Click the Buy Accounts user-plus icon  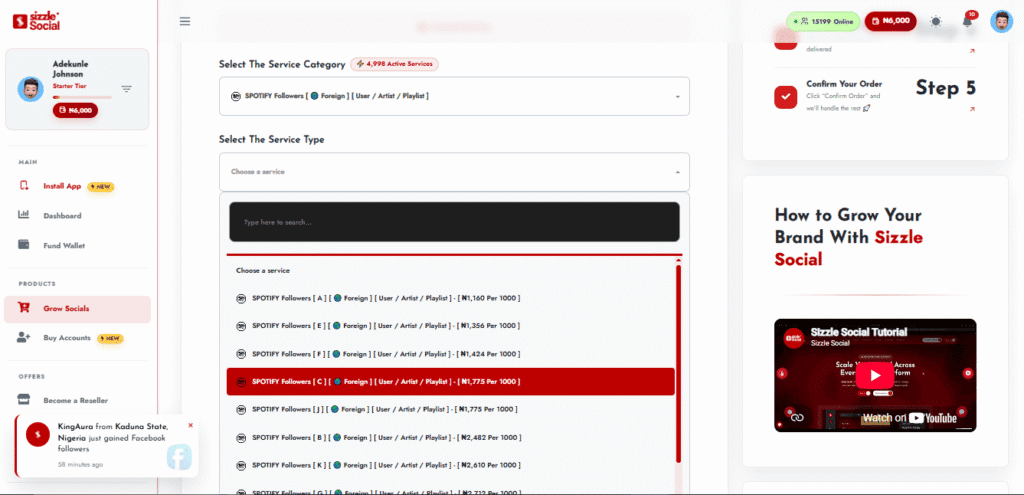point(24,337)
